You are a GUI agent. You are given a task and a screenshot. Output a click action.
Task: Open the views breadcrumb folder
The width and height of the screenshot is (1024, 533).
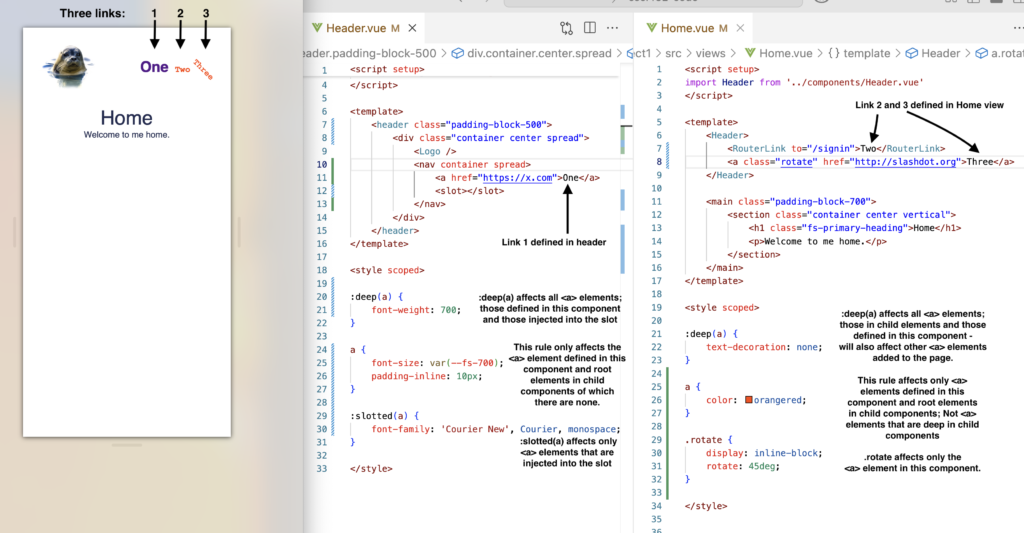point(710,54)
